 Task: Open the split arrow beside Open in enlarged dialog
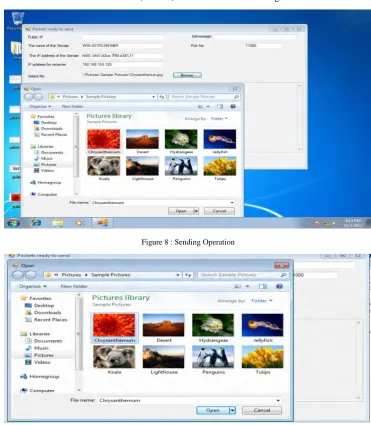[233, 410]
